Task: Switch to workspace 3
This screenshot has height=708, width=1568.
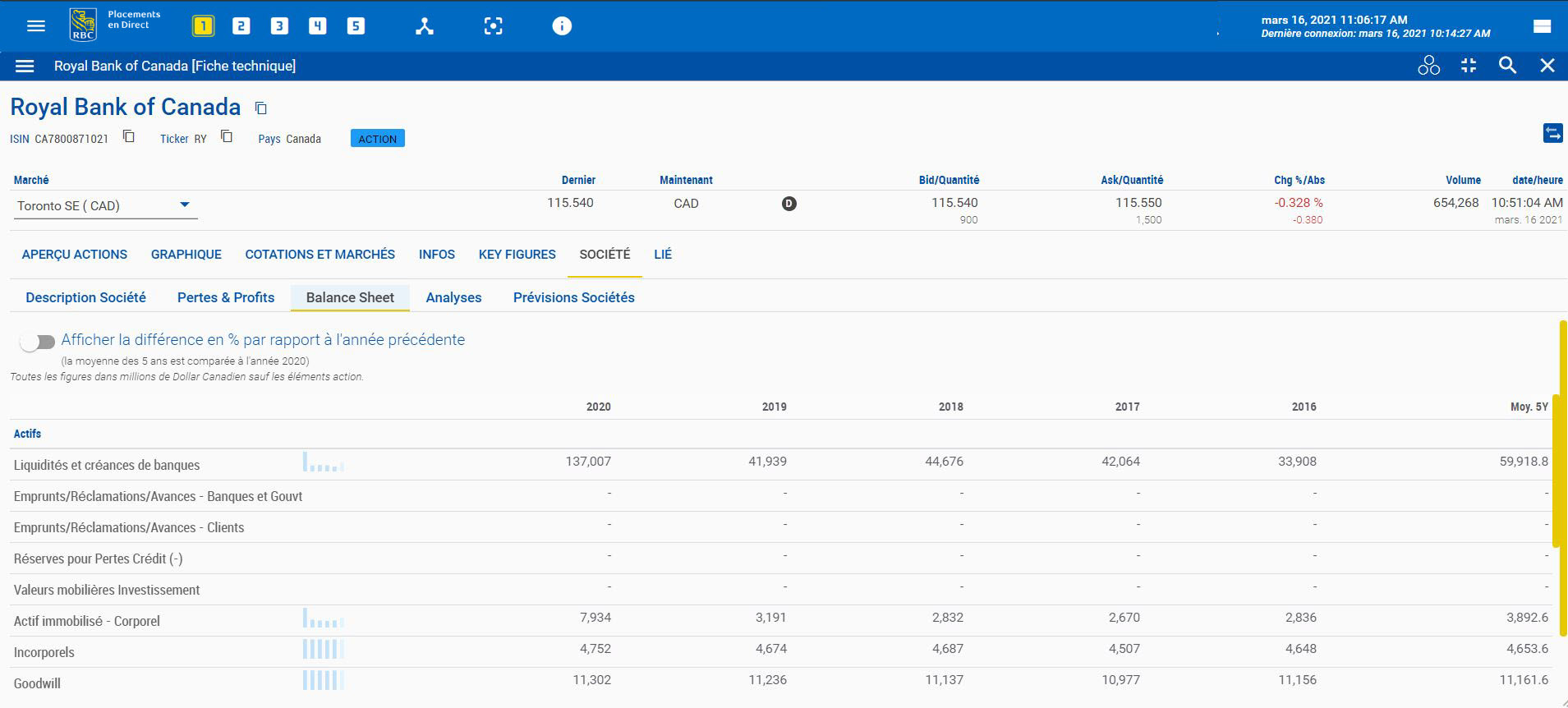Action: pos(279,26)
